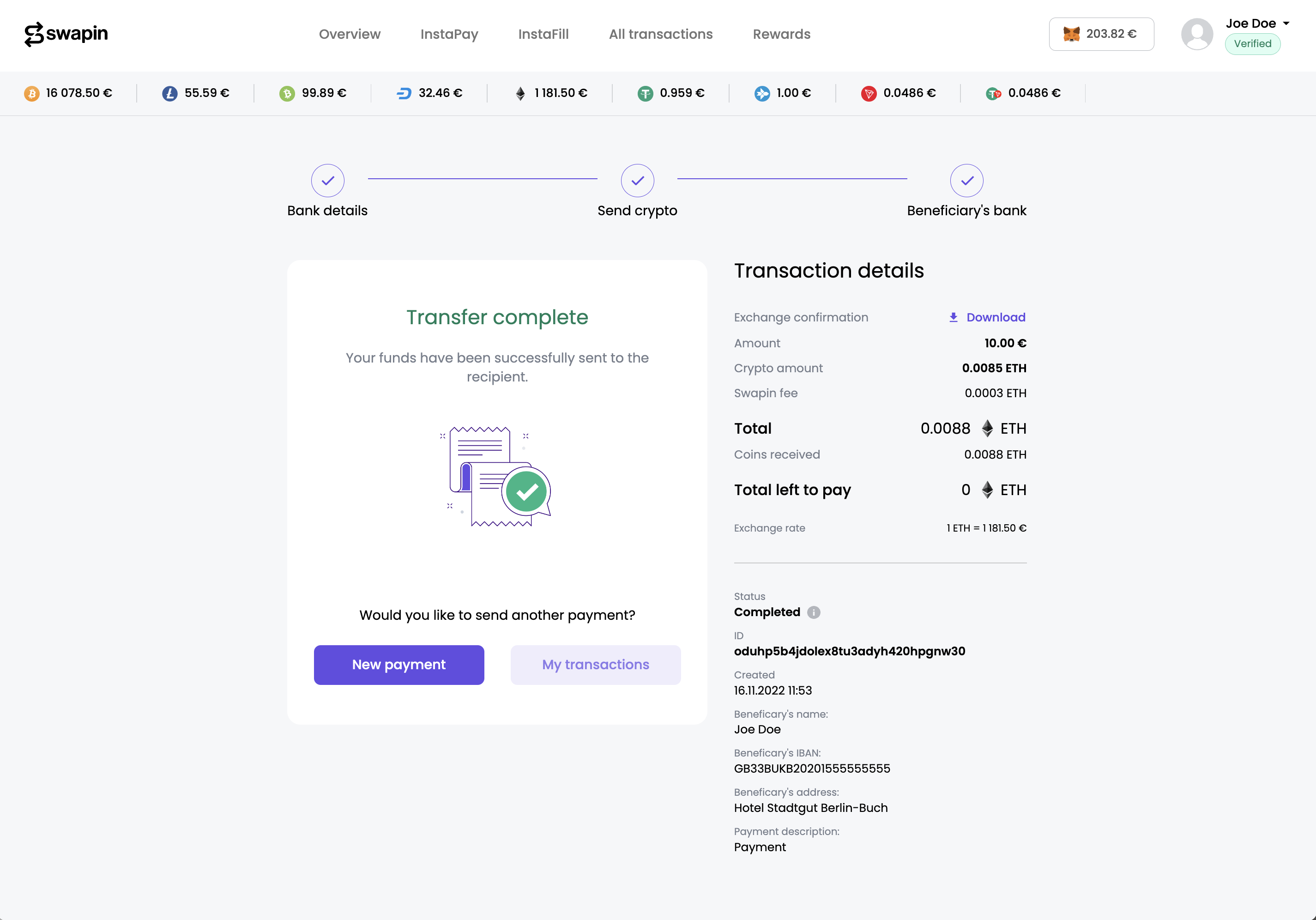
Task: Open the MetaMask wallet balance button
Action: click(x=1101, y=34)
